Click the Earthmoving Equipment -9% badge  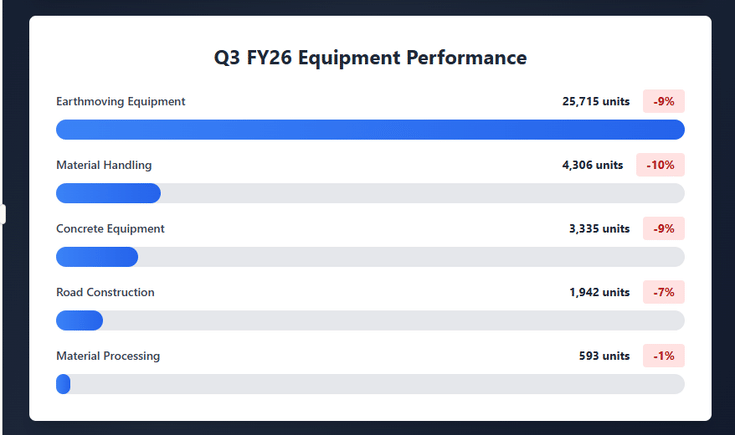[664, 101]
